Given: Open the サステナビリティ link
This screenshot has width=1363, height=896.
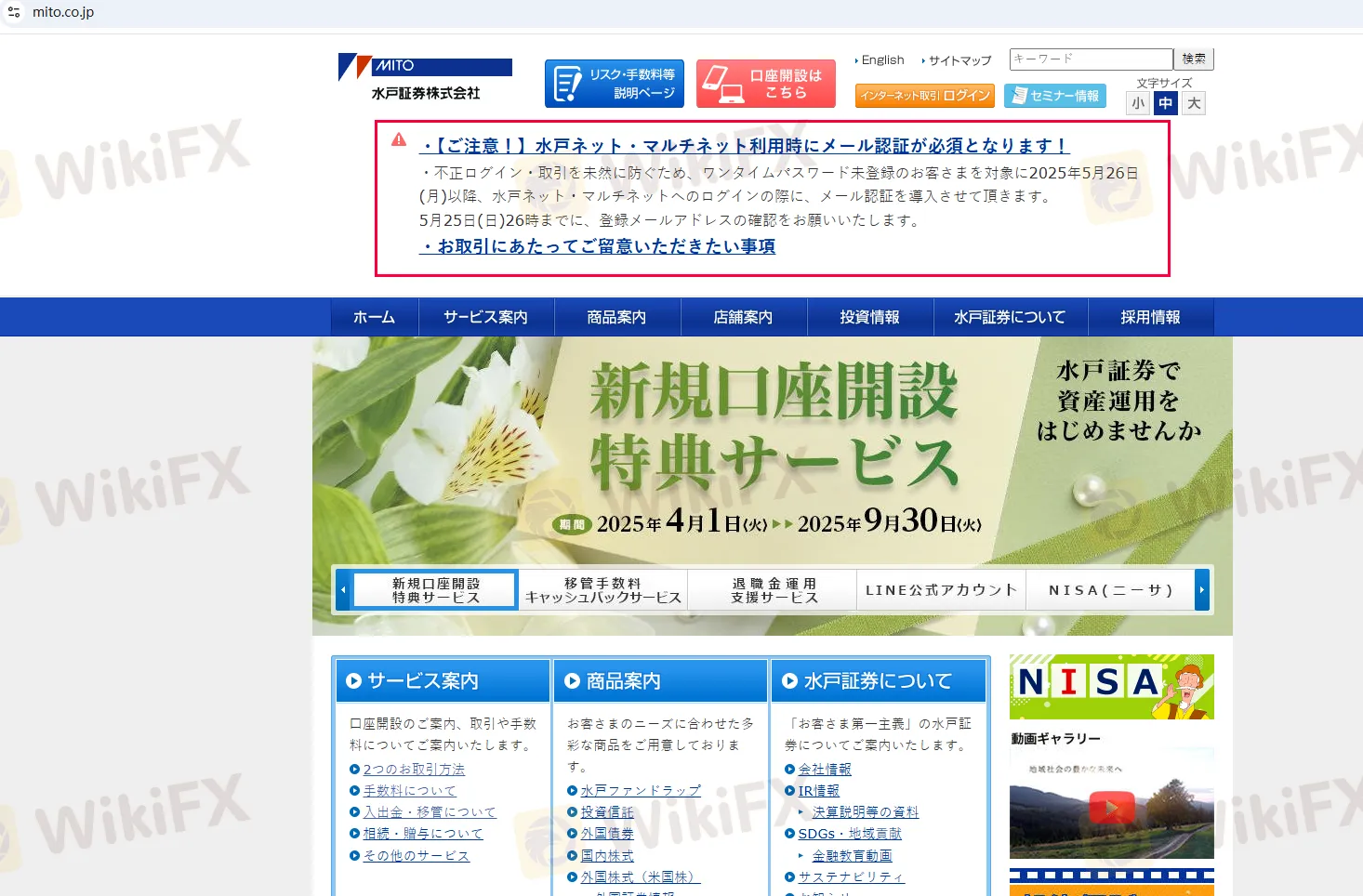Looking at the screenshot, I should click(x=851, y=877).
